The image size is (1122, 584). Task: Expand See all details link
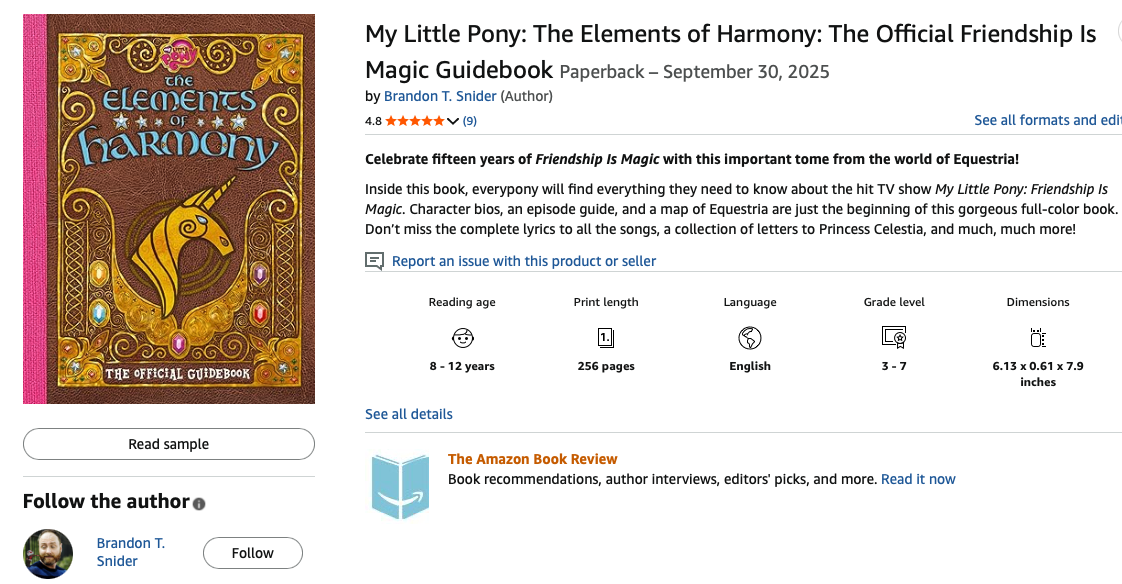tap(409, 414)
